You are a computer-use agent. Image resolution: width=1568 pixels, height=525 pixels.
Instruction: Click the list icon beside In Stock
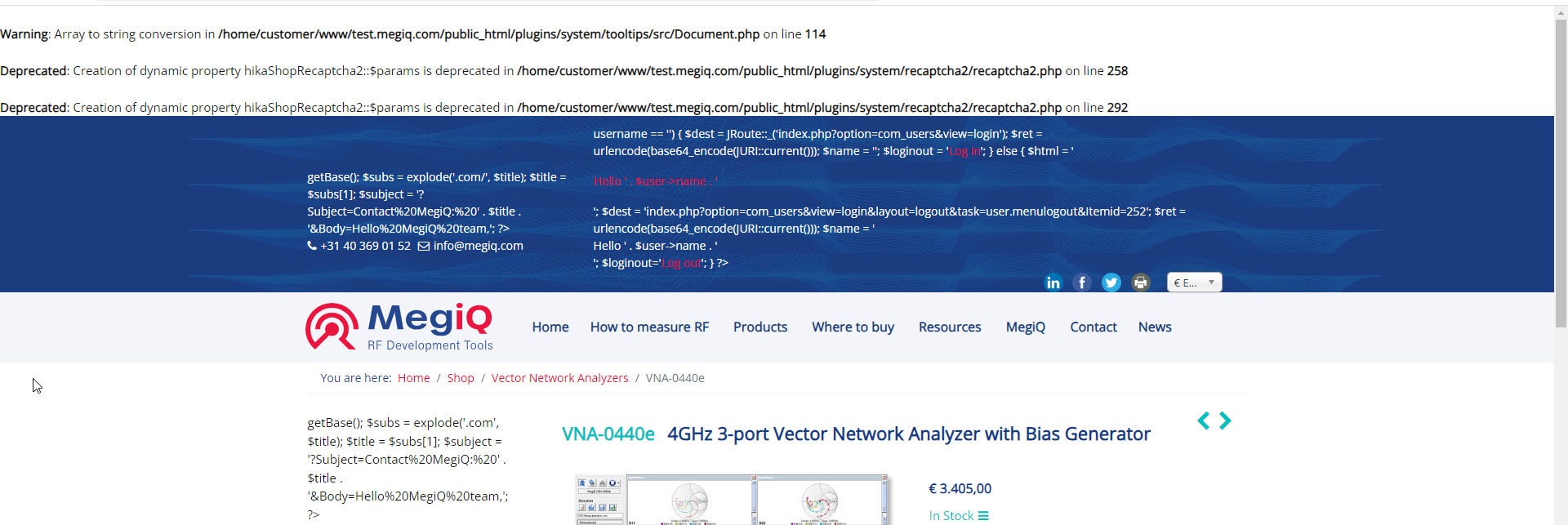click(x=983, y=516)
